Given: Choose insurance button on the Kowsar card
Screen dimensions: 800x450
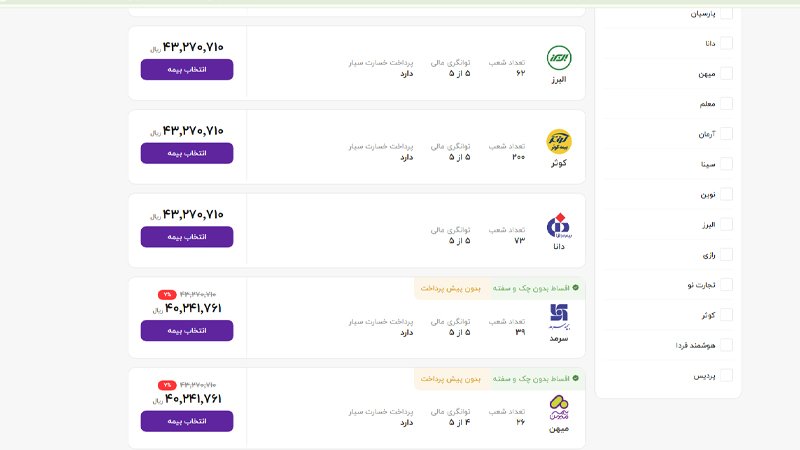Looking at the screenshot, I should click(x=187, y=153).
